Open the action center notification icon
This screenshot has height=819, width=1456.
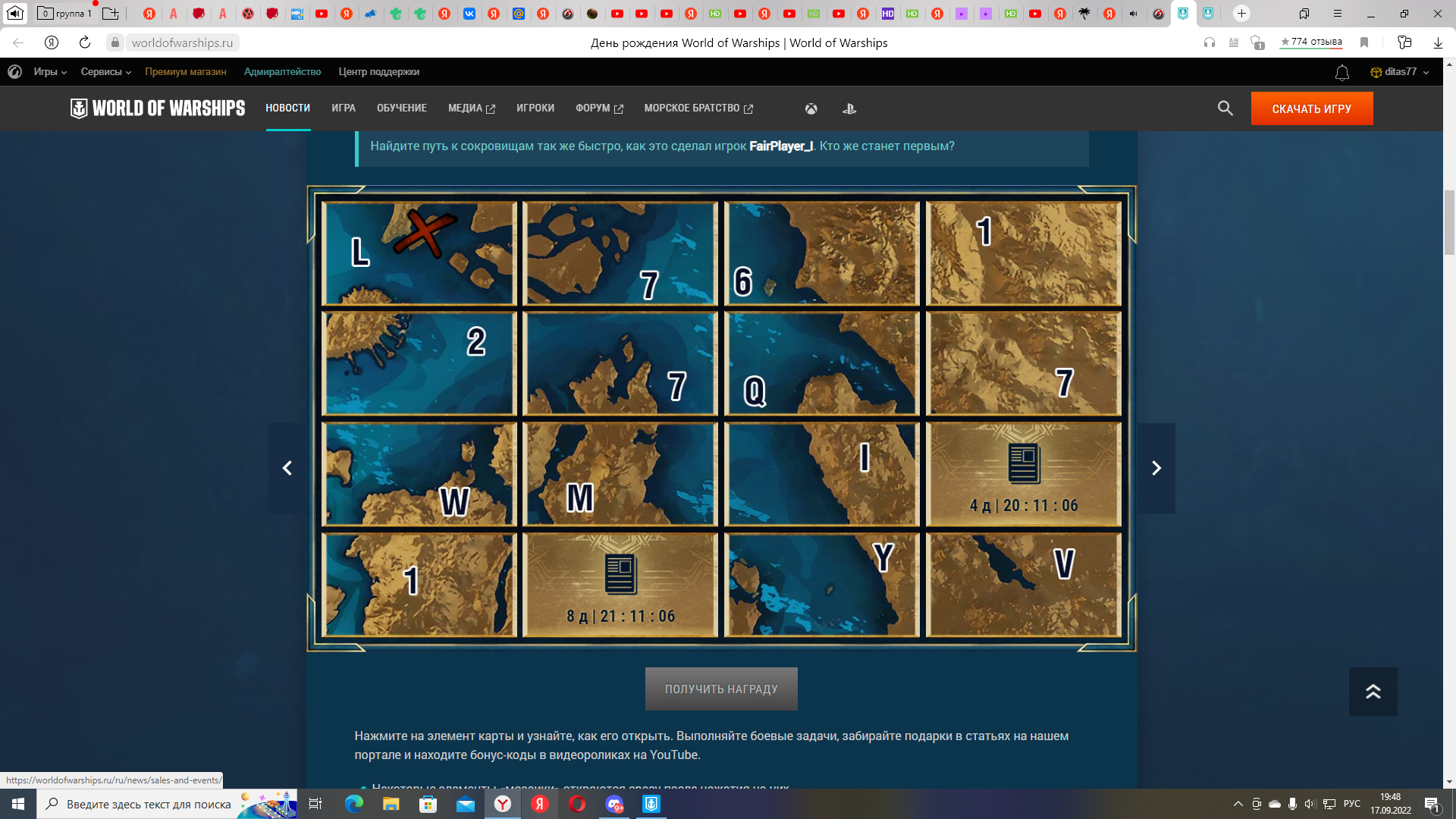[1432, 804]
